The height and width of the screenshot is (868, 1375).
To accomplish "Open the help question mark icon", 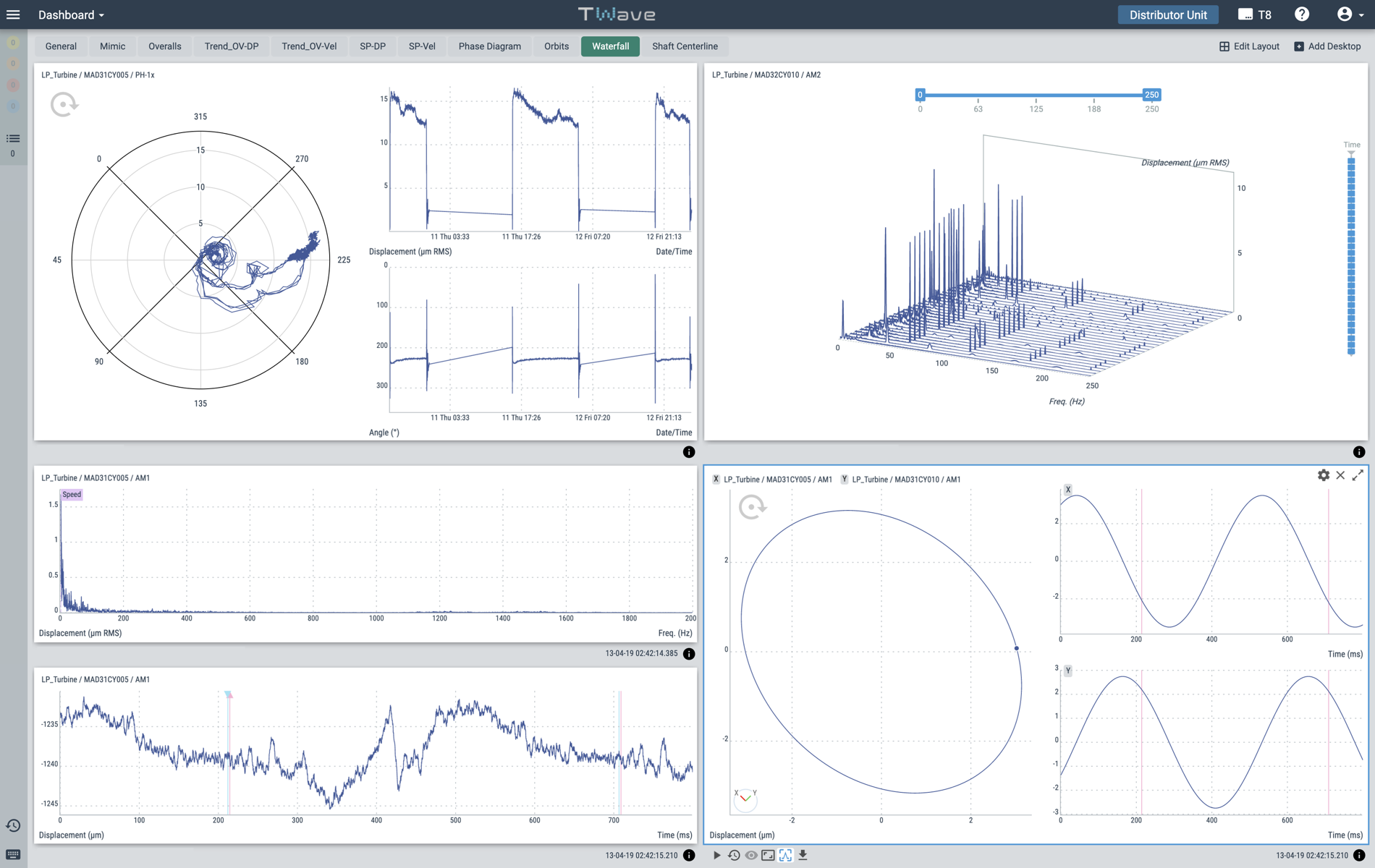I will pyautogui.click(x=1302, y=14).
